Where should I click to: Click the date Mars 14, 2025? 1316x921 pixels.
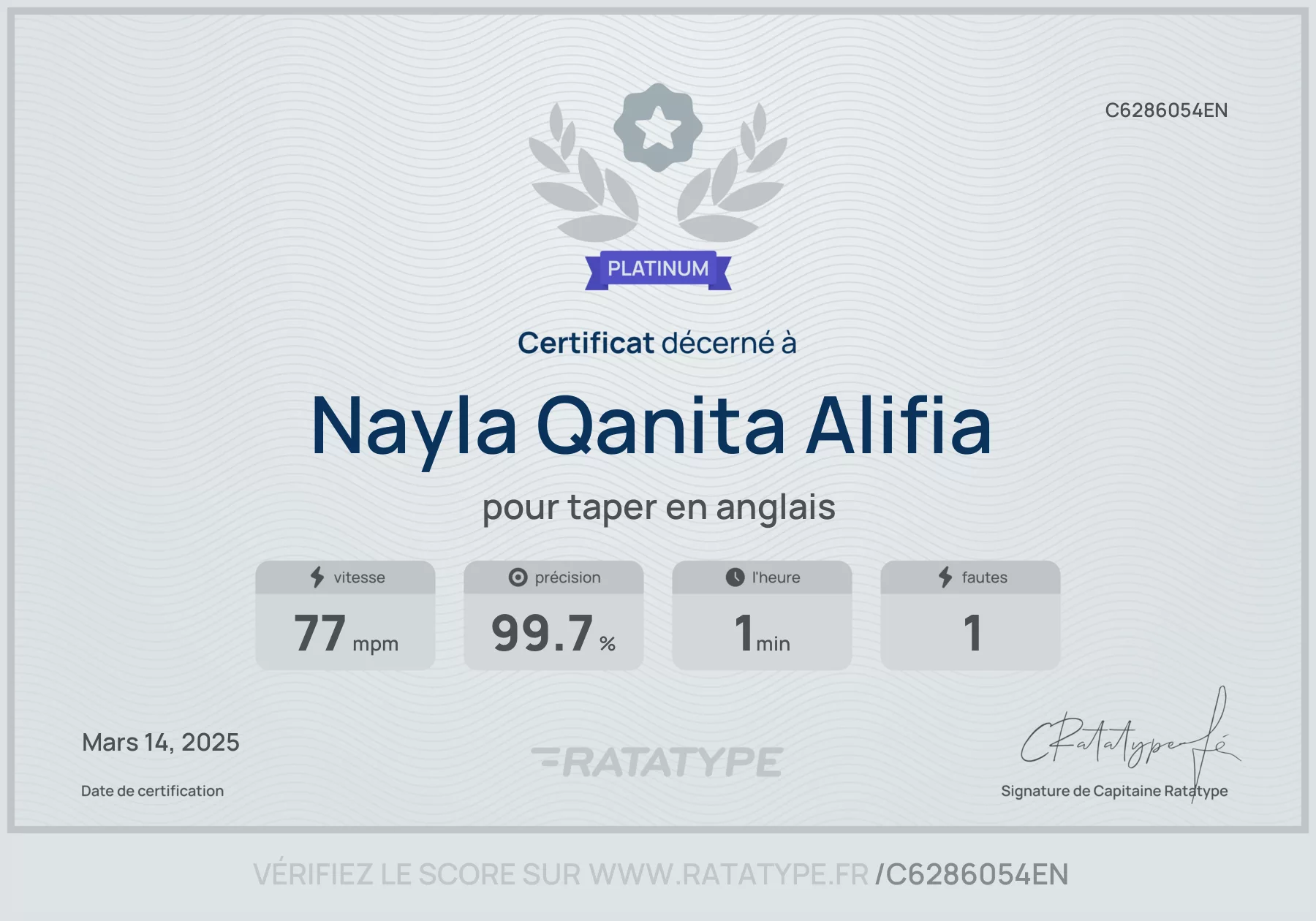(161, 743)
